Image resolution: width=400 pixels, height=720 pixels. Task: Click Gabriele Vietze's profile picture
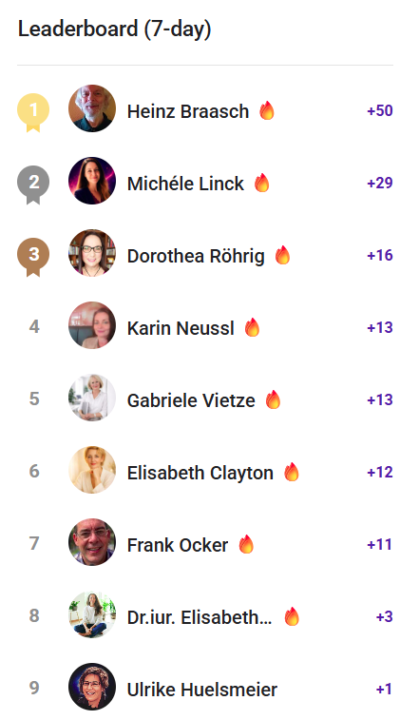tap(92, 398)
